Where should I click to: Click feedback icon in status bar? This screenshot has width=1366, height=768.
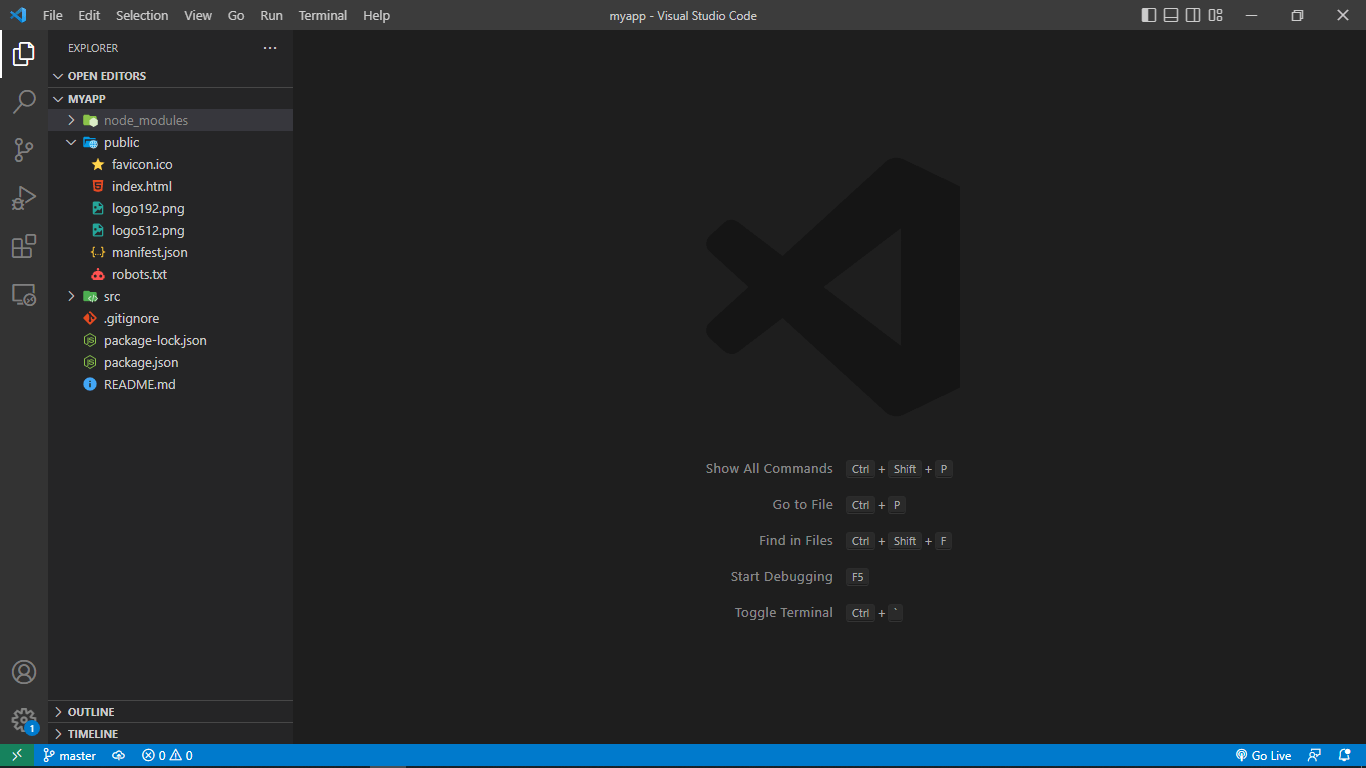point(1315,756)
